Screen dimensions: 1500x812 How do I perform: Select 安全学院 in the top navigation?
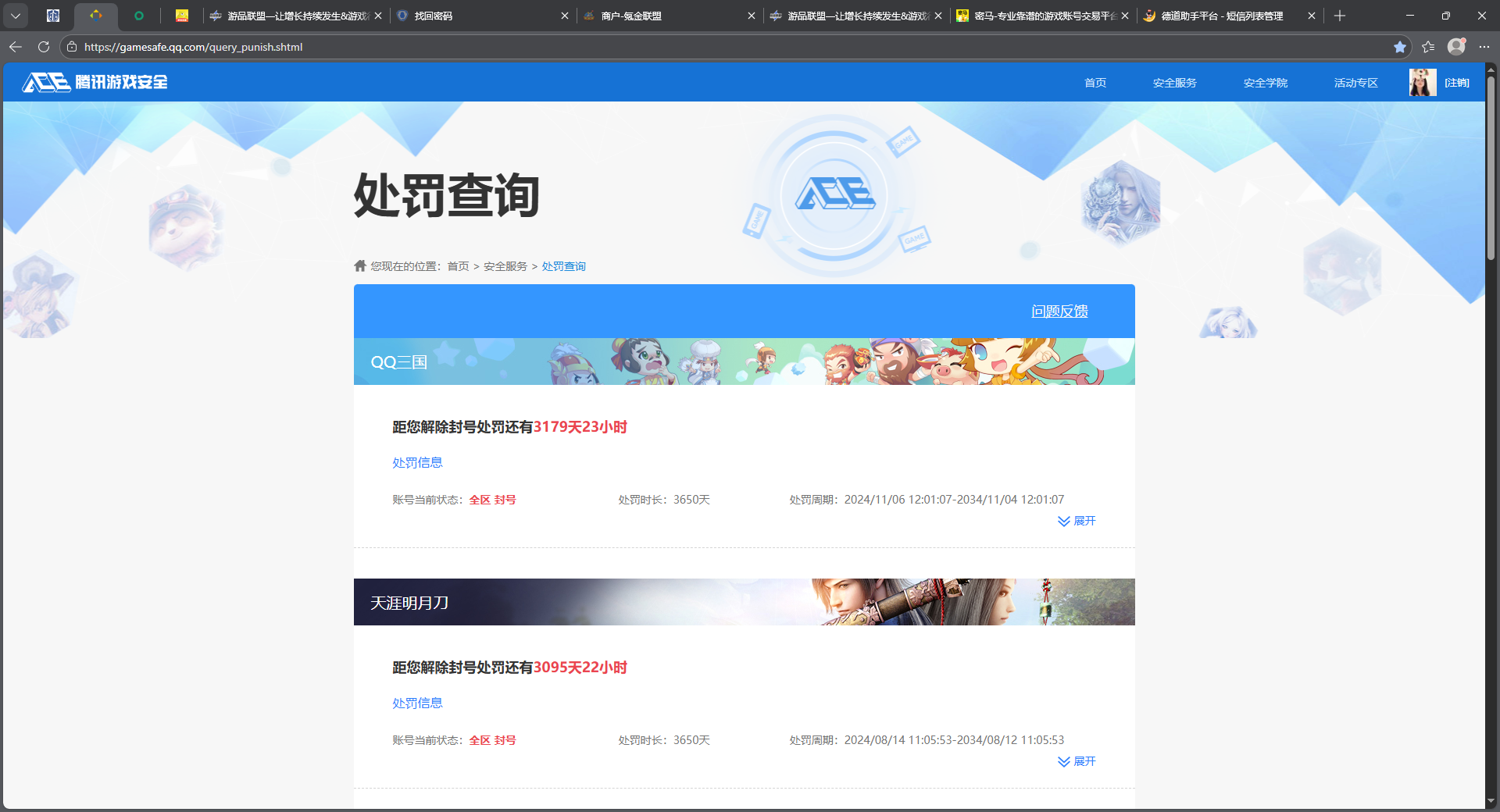[1265, 82]
